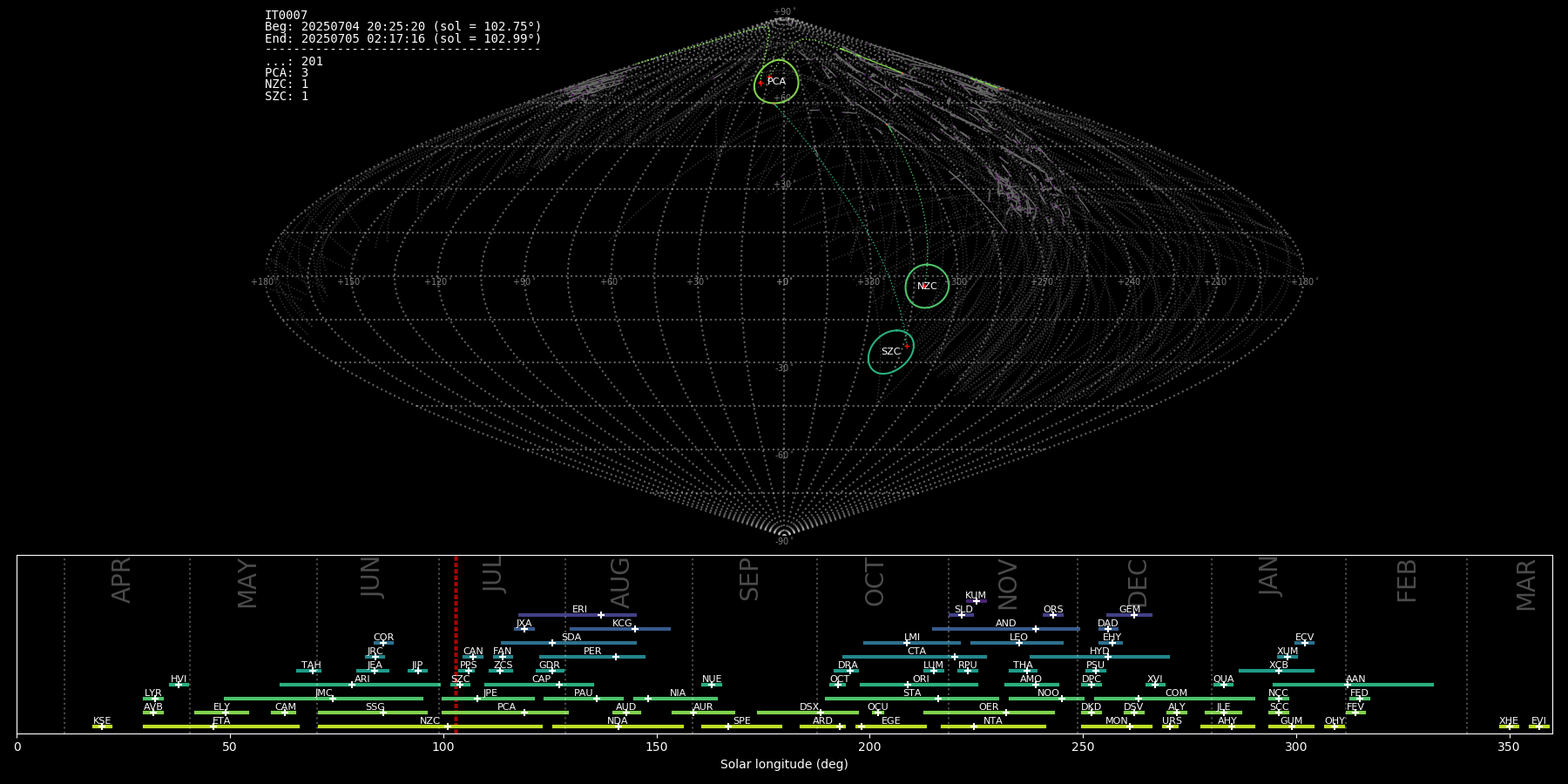Click the AAN shower label in the timeline
The height and width of the screenshot is (784, 1568).
click(x=1355, y=679)
